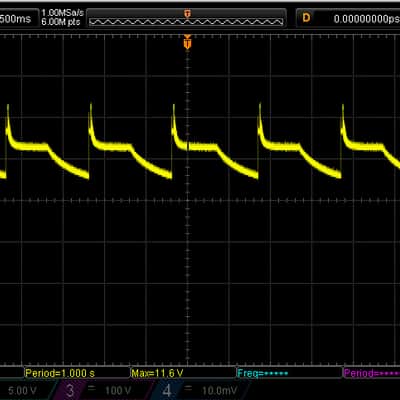Click the waveform memory overview bar
The height and width of the screenshot is (400, 400).
coord(186,22)
